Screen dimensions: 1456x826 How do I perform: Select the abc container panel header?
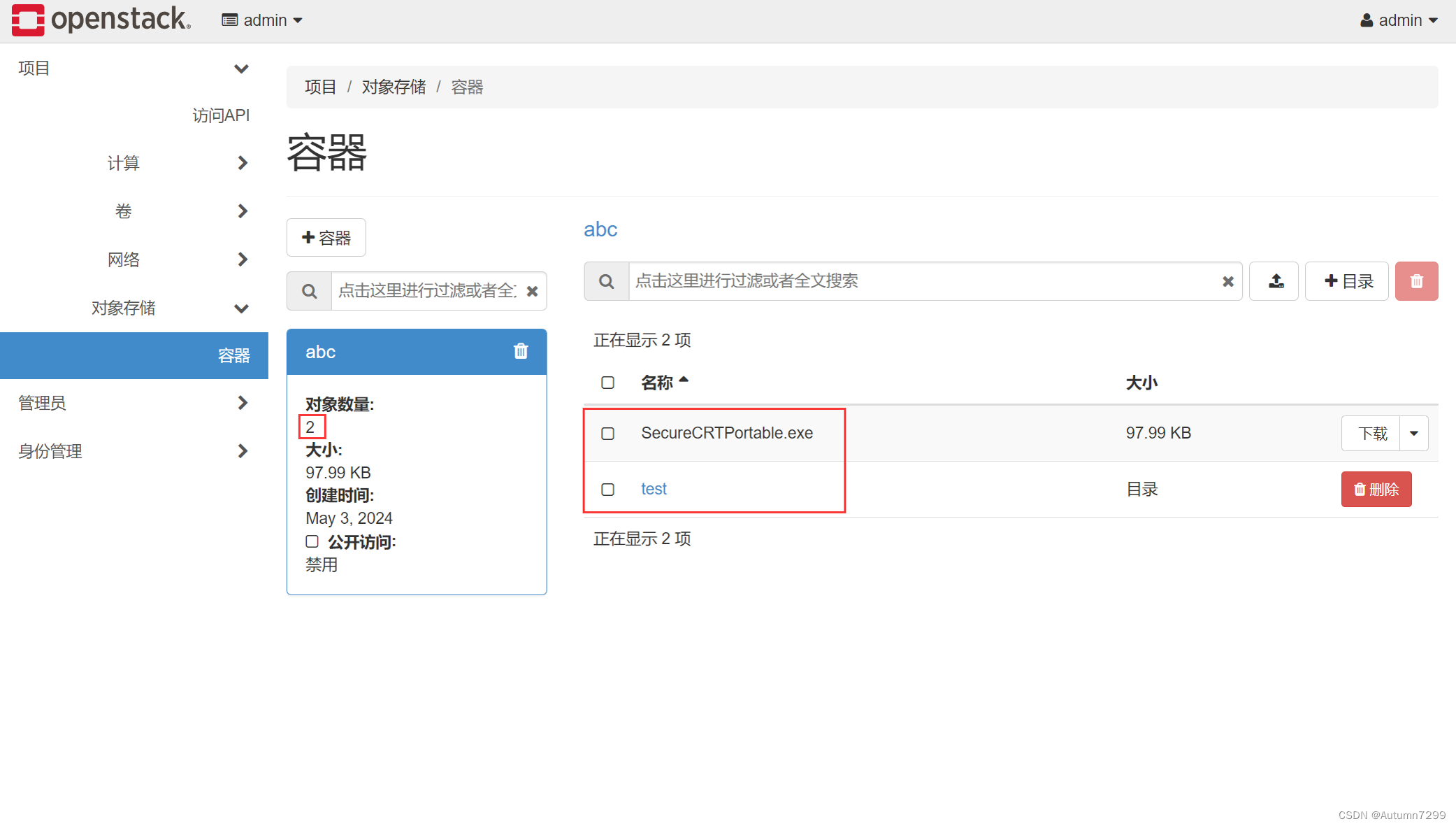[417, 352]
